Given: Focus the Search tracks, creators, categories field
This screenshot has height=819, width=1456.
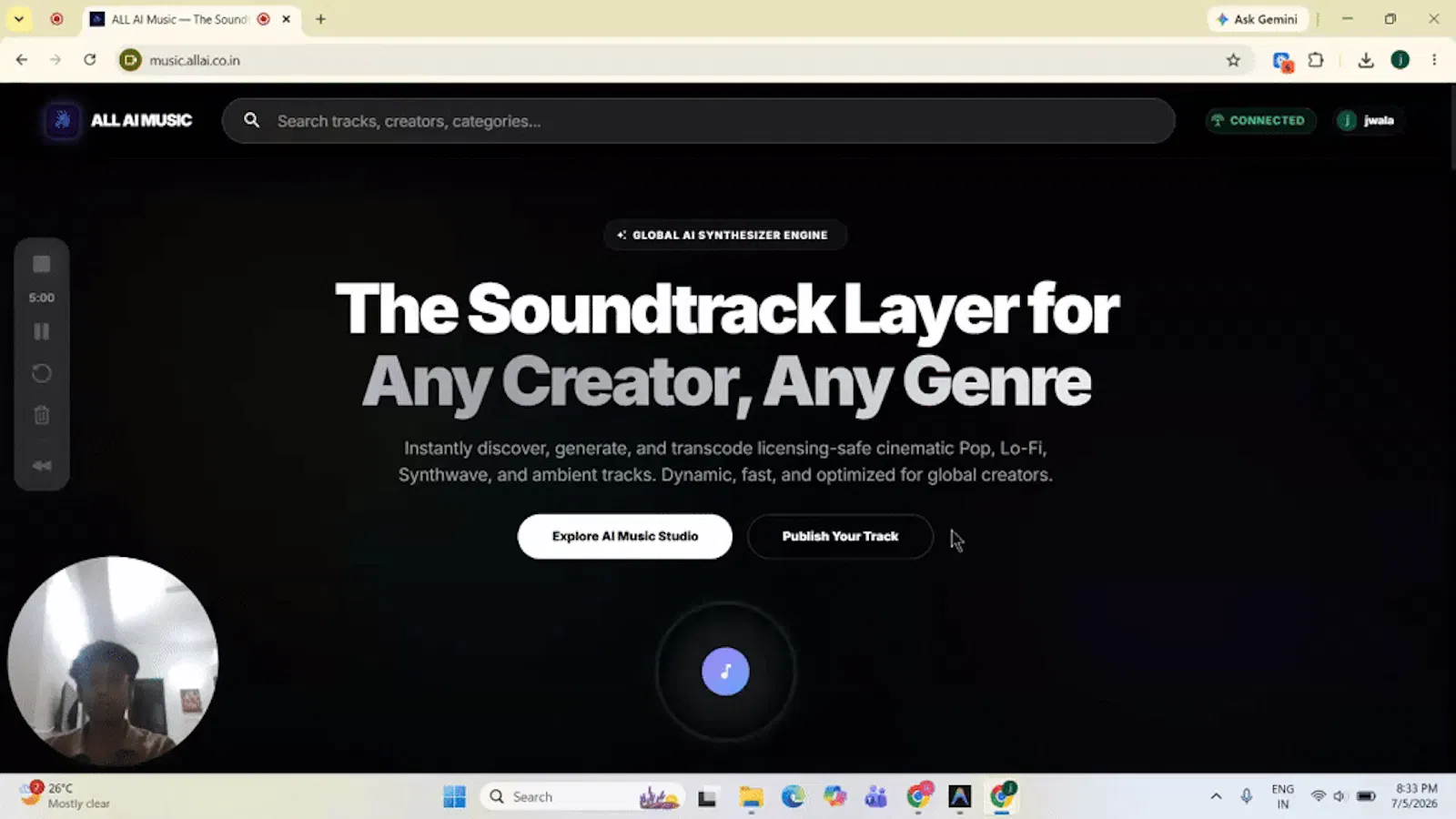Looking at the screenshot, I should tap(698, 121).
